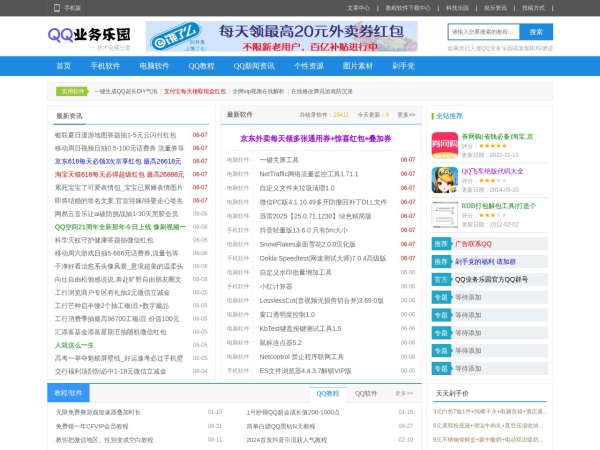The height and width of the screenshot is (450, 600).
Task: Focus the tutorial search input field
Action: pyautogui.click(x=483, y=32)
